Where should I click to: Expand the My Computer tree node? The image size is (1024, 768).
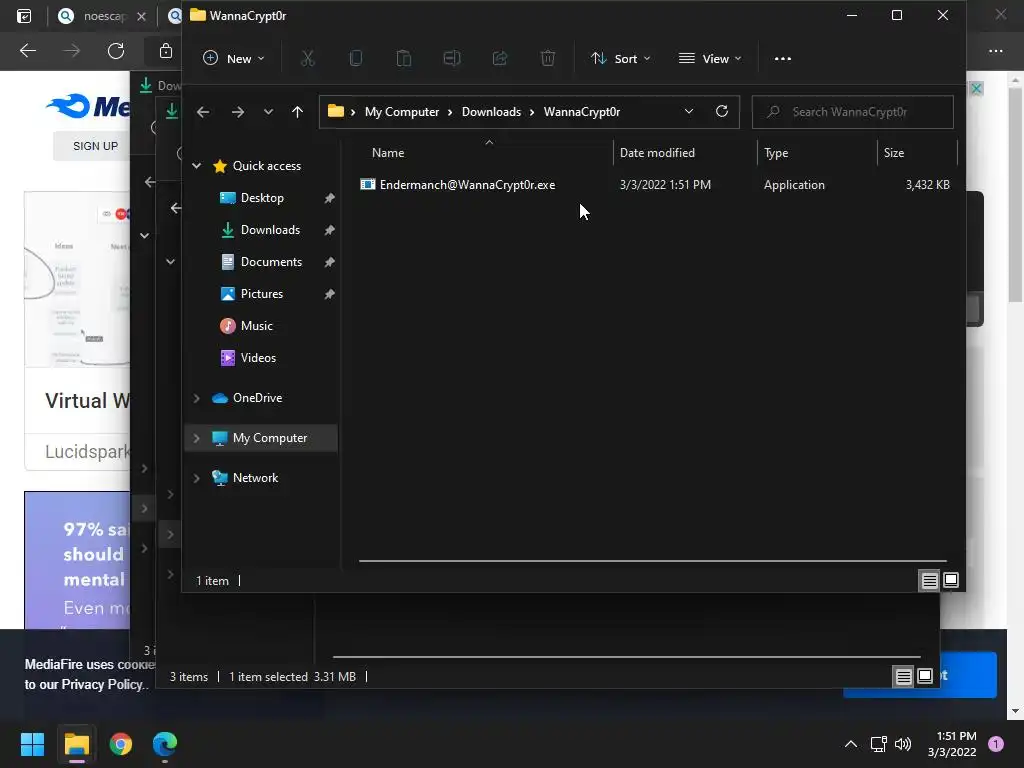(x=197, y=438)
